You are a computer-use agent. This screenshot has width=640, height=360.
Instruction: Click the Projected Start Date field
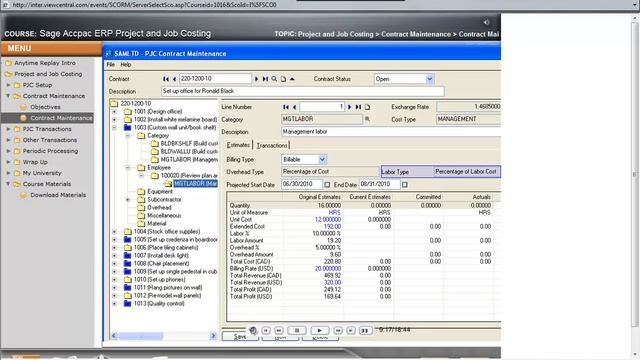point(302,184)
